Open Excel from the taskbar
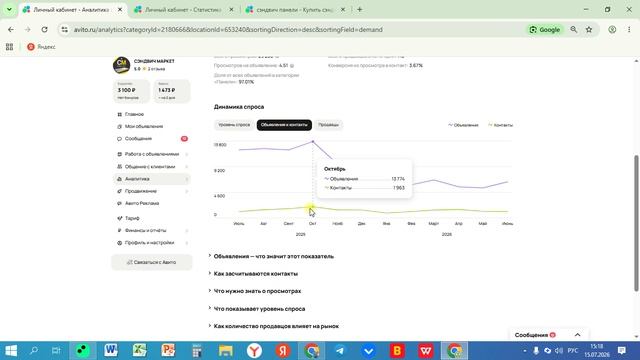Image resolution: width=640 pixels, height=360 pixels. coord(139,351)
